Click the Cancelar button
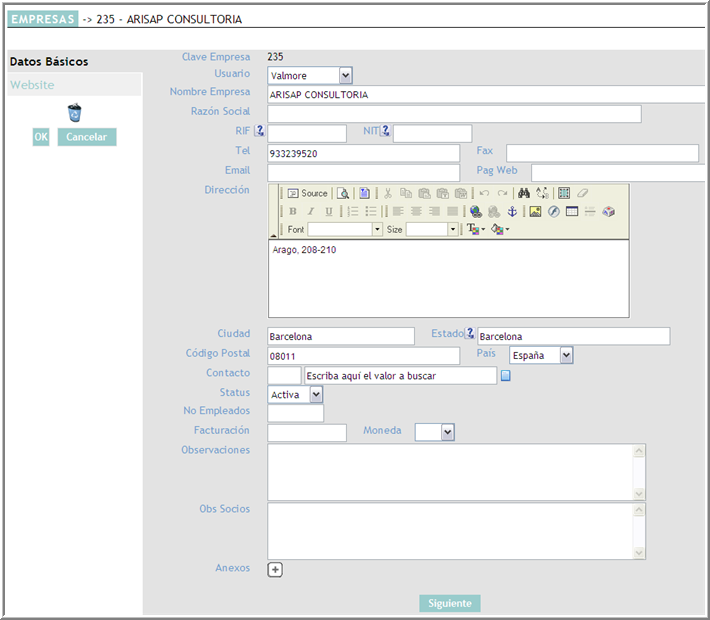The width and height of the screenshot is (710, 620). (x=86, y=137)
